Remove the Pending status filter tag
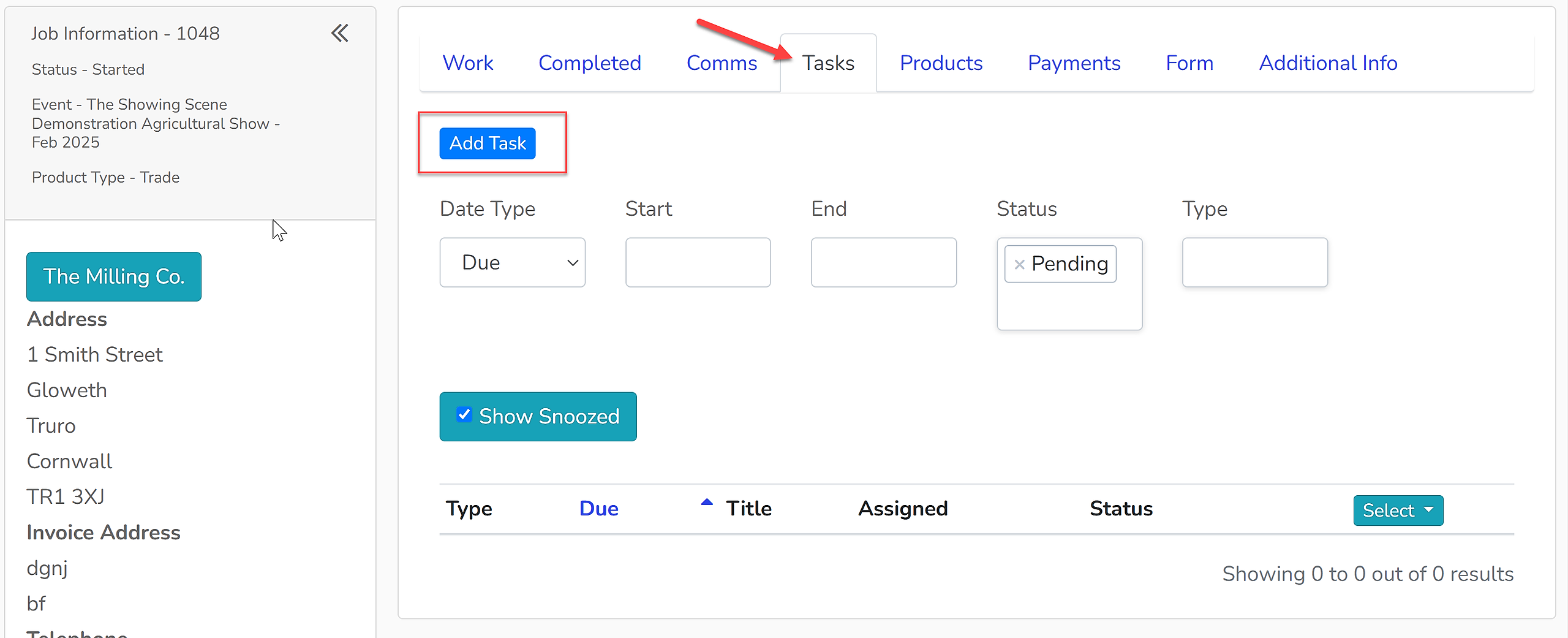 point(1019,264)
